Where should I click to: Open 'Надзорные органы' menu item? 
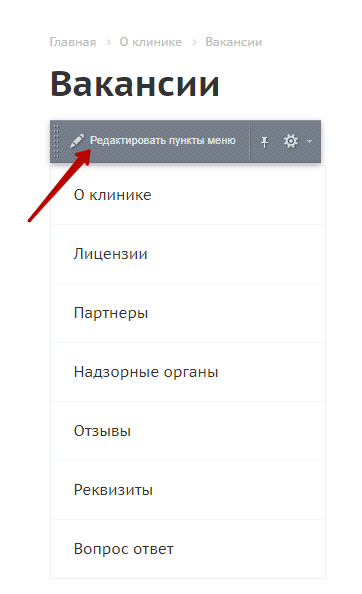pos(188,372)
